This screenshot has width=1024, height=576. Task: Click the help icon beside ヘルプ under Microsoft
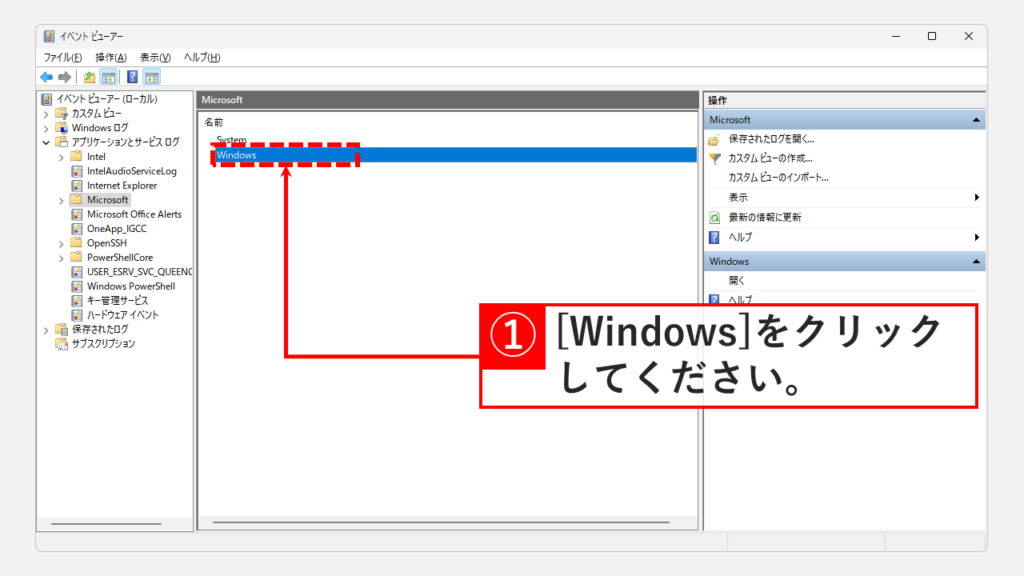point(714,237)
